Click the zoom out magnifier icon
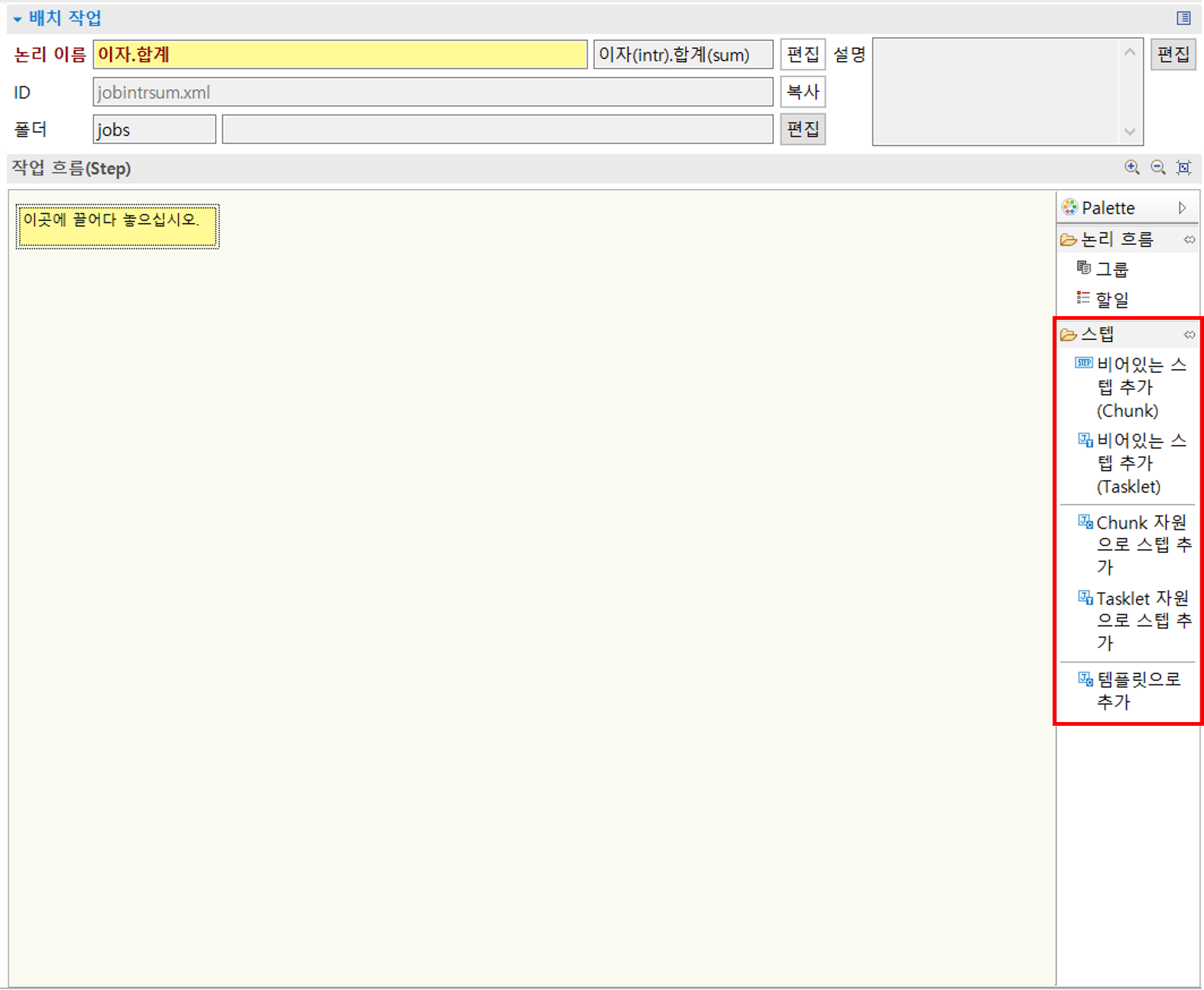This screenshot has height=990, width=1204. point(1158,167)
